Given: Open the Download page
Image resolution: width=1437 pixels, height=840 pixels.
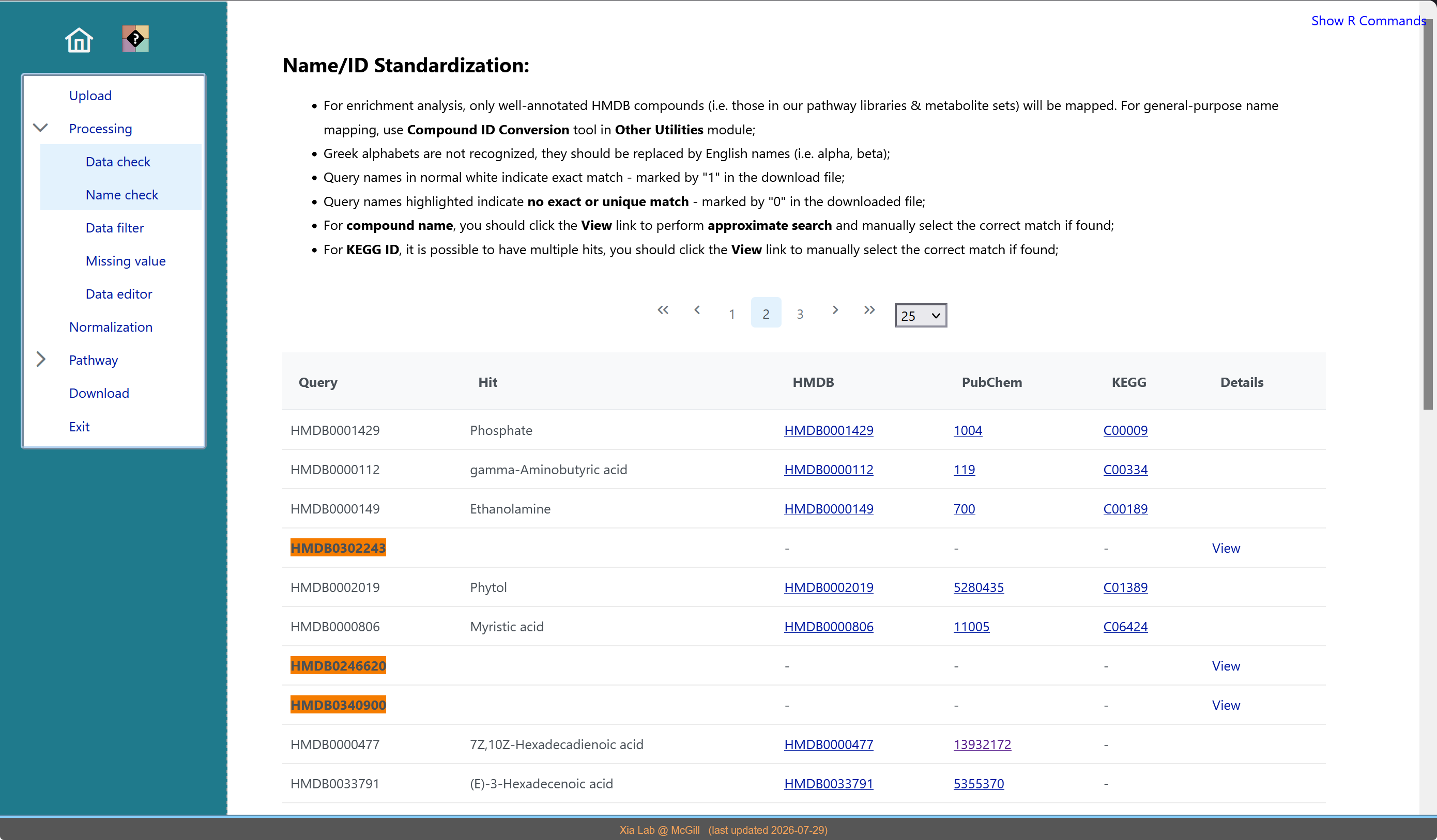Looking at the screenshot, I should tap(99, 393).
